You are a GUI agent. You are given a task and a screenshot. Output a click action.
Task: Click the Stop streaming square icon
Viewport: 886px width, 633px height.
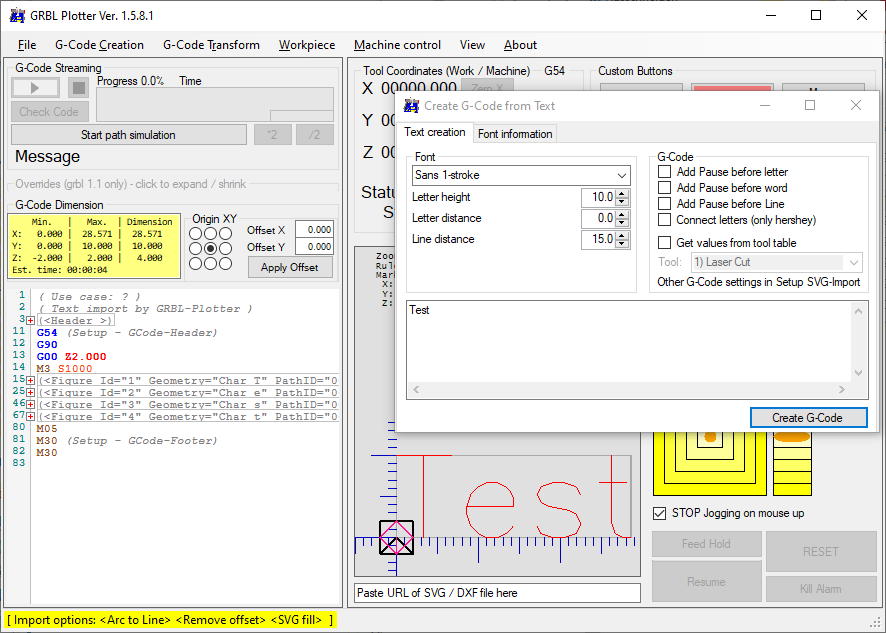[x=77, y=87]
